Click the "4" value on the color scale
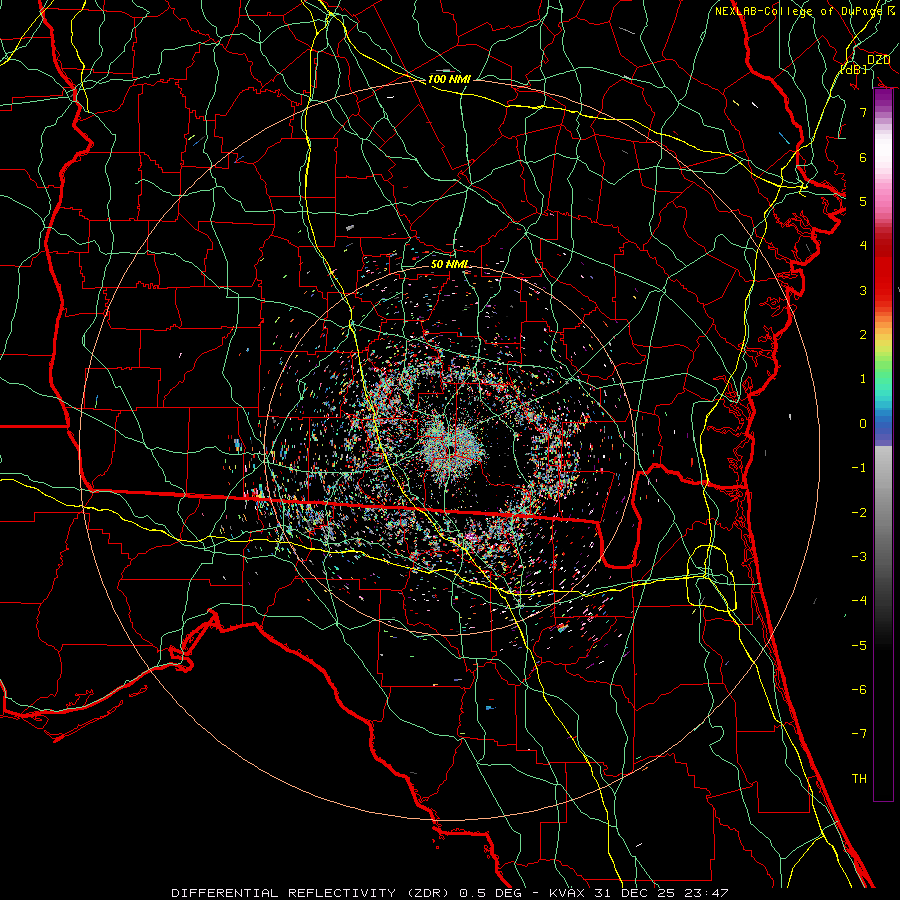 863,246
